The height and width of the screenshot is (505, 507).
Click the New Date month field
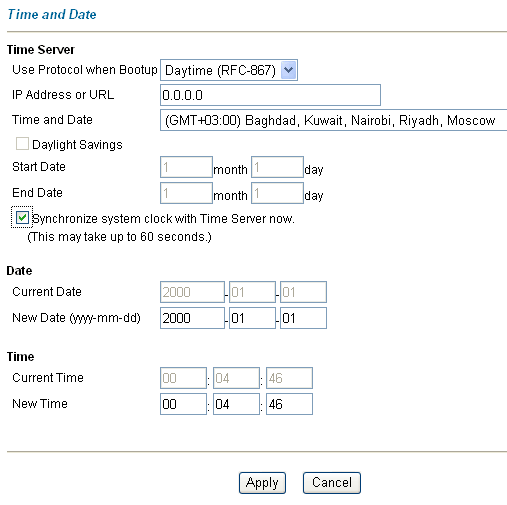pyautogui.click(x=252, y=318)
